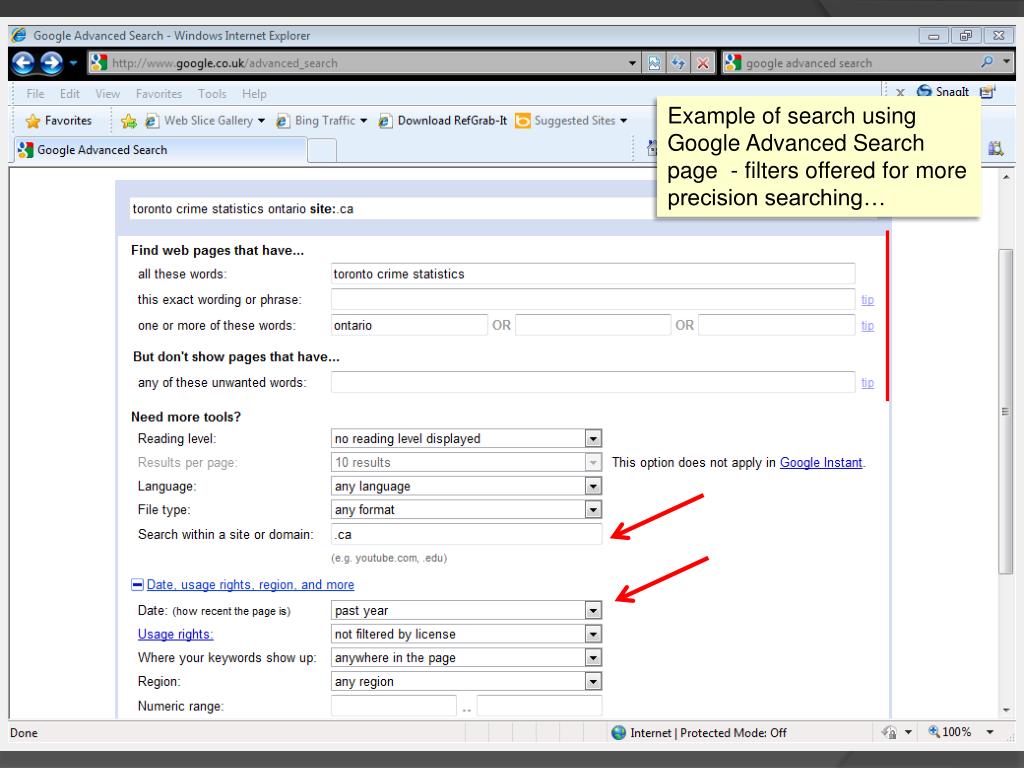Click the SnagIt toolbar button
The height and width of the screenshot is (768, 1024).
pos(942,91)
